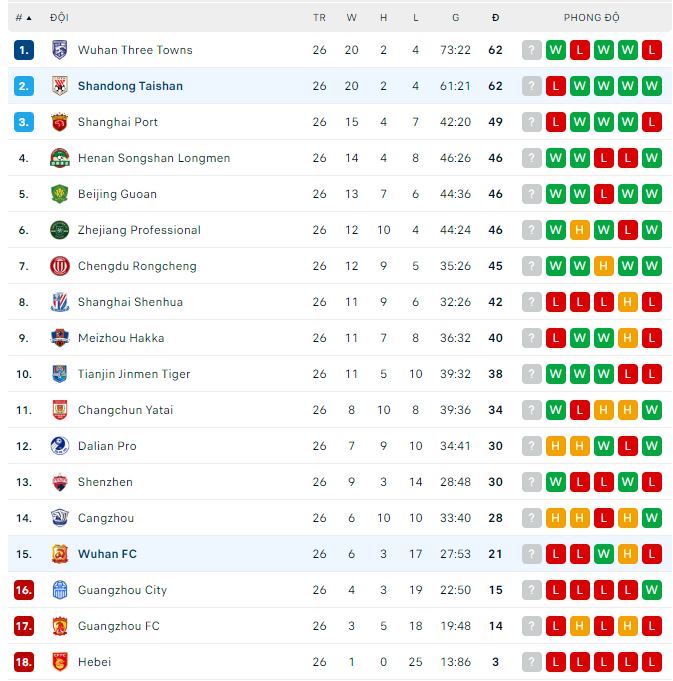The image size is (673, 681).
Task: Click Shandong Taishan's gray question mark badge
Action: pyautogui.click(x=531, y=86)
